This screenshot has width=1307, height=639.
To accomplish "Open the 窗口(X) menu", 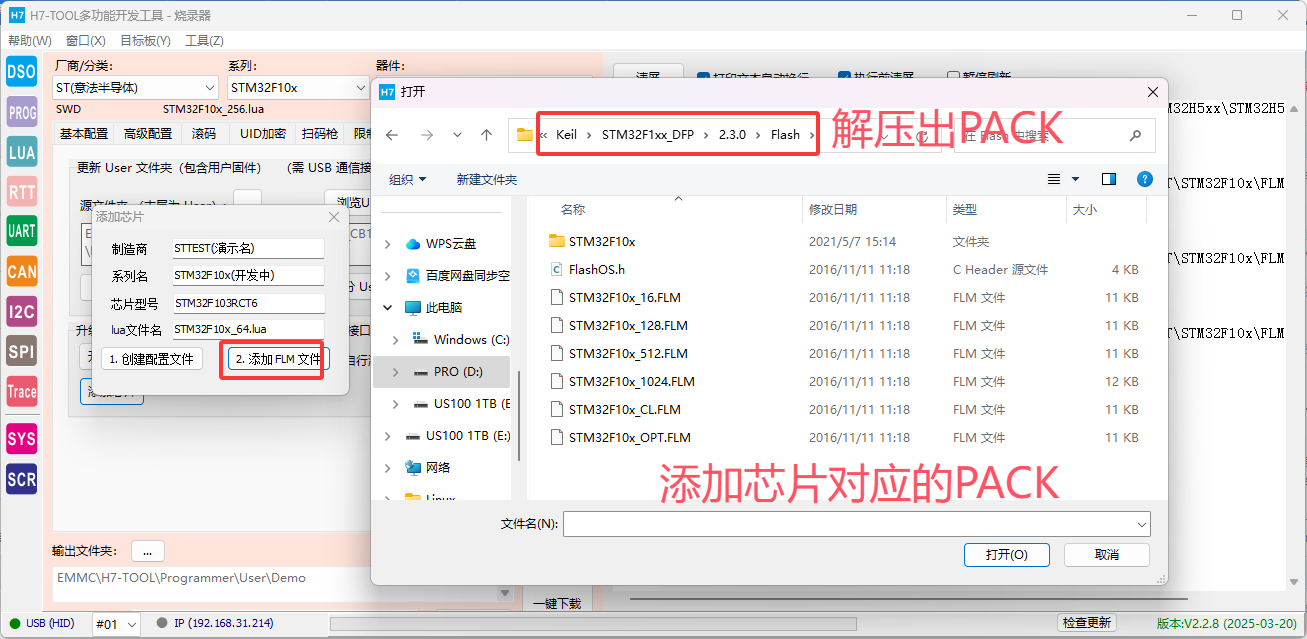I will point(86,41).
